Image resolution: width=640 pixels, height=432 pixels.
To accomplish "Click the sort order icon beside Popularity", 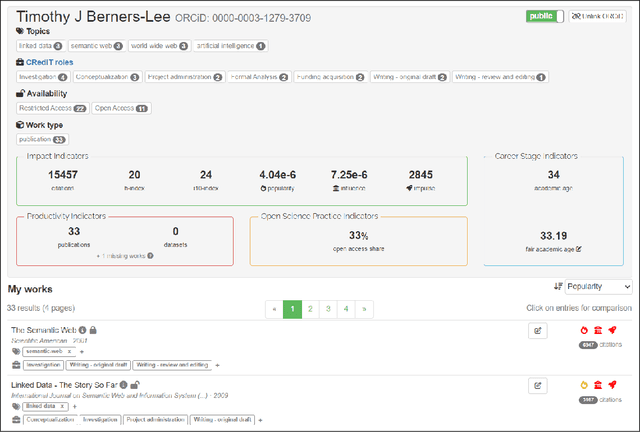I will [x=558, y=287].
